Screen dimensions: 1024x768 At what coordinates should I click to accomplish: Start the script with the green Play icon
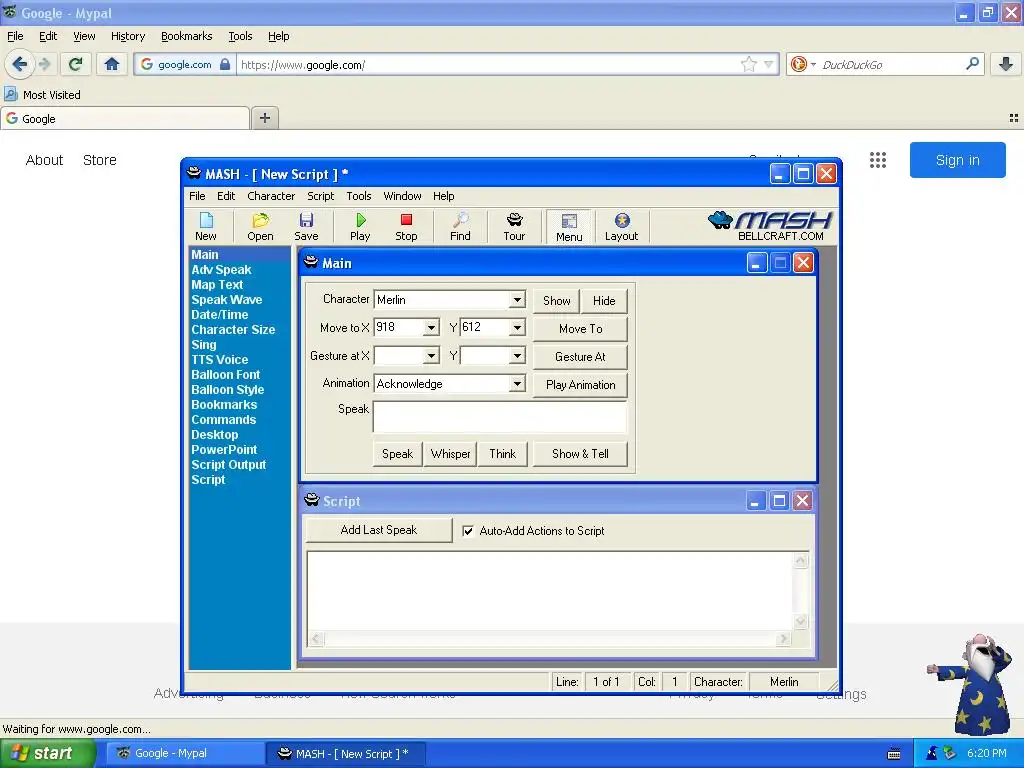pyautogui.click(x=360, y=227)
